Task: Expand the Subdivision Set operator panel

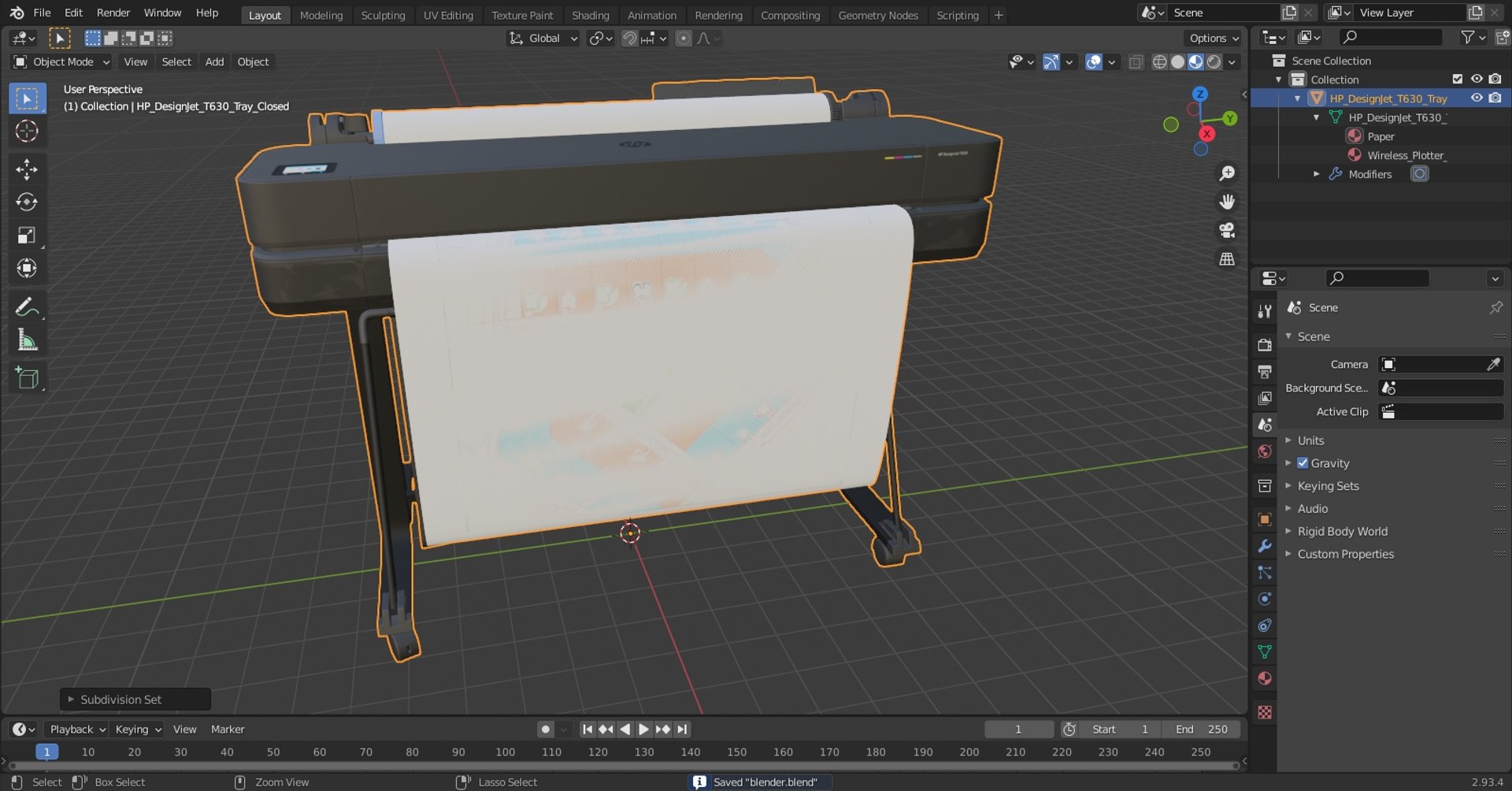Action: click(x=135, y=700)
